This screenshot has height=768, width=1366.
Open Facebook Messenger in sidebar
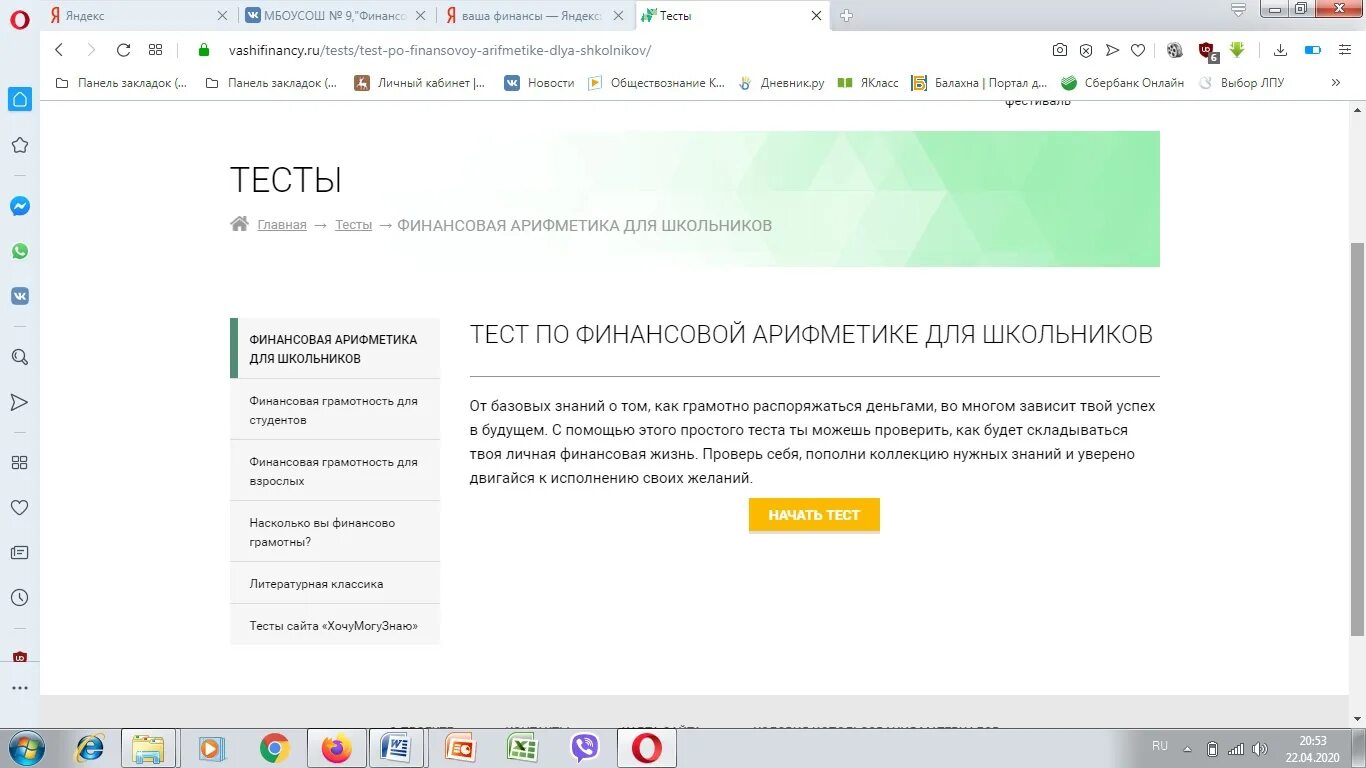coord(19,206)
